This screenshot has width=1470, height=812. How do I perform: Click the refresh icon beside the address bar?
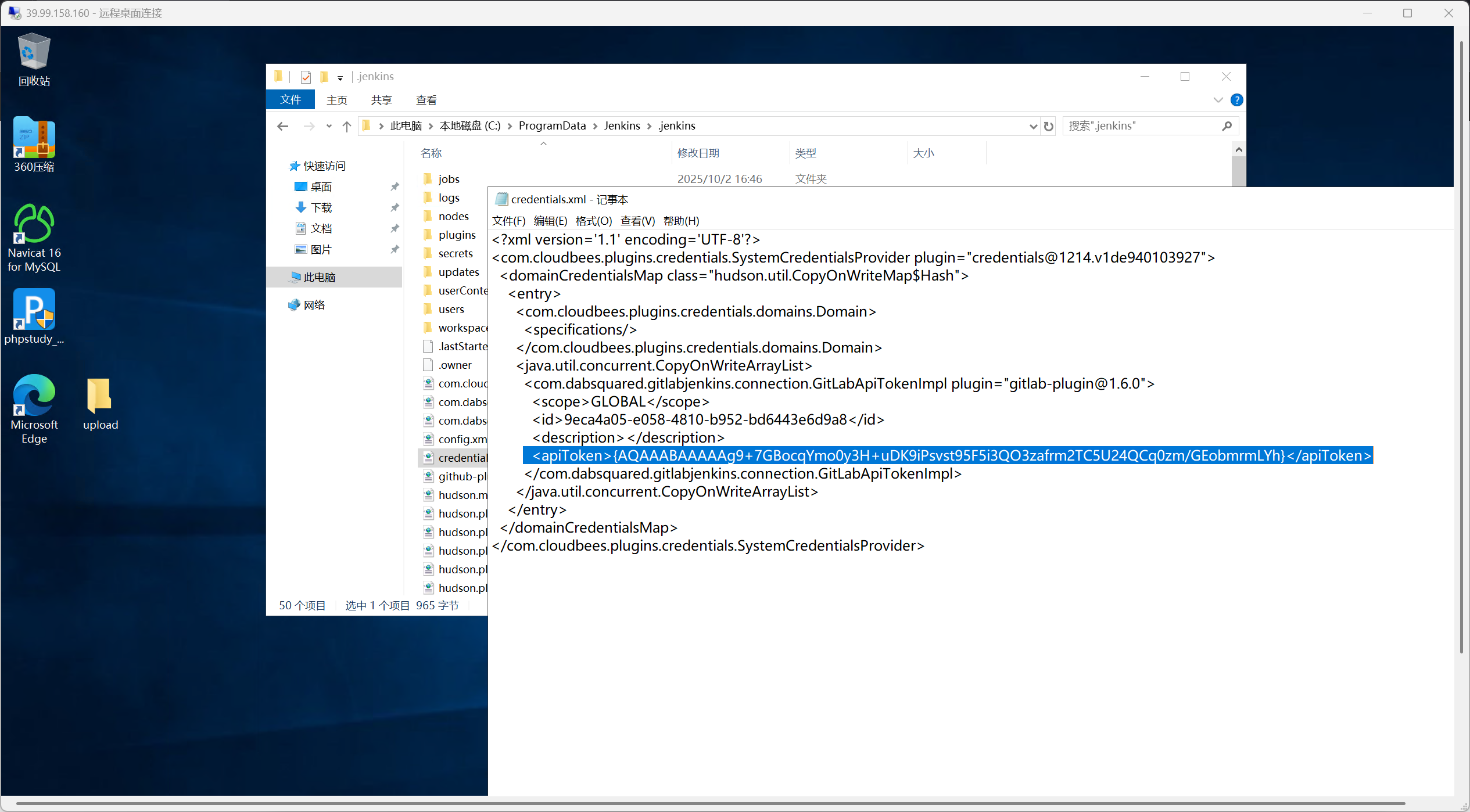pyautogui.click(x=1049, y=126)
